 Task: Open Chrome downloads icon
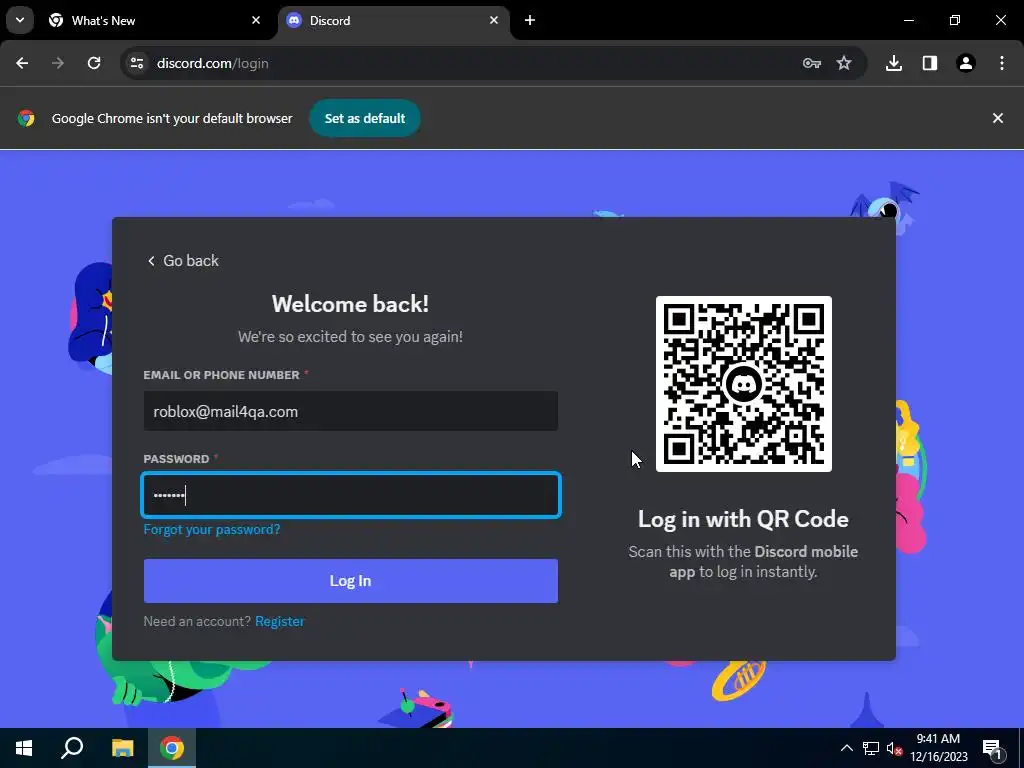894,63
